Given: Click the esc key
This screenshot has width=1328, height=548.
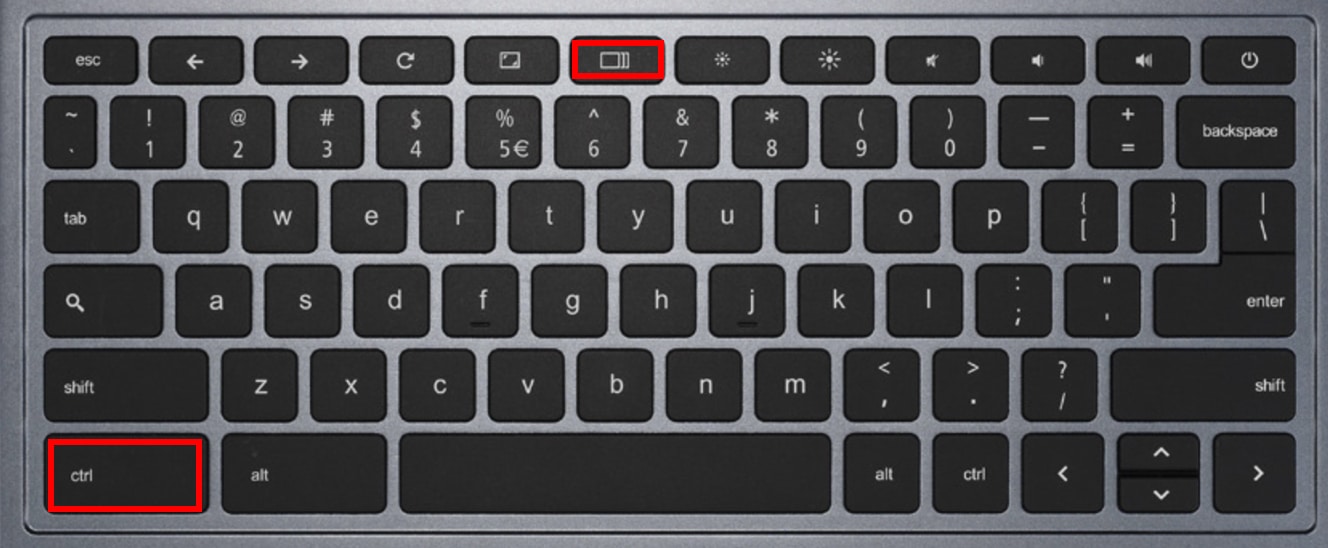Looking at the screenshot, I should coord(89,61).
